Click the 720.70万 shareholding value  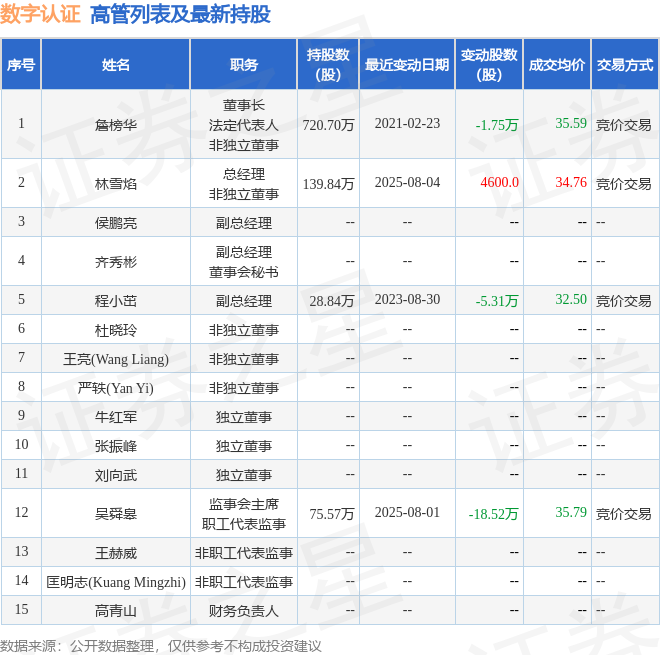point(328,125)
